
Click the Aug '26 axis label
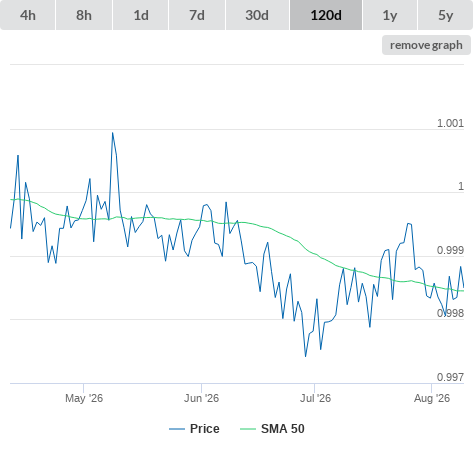432,398
